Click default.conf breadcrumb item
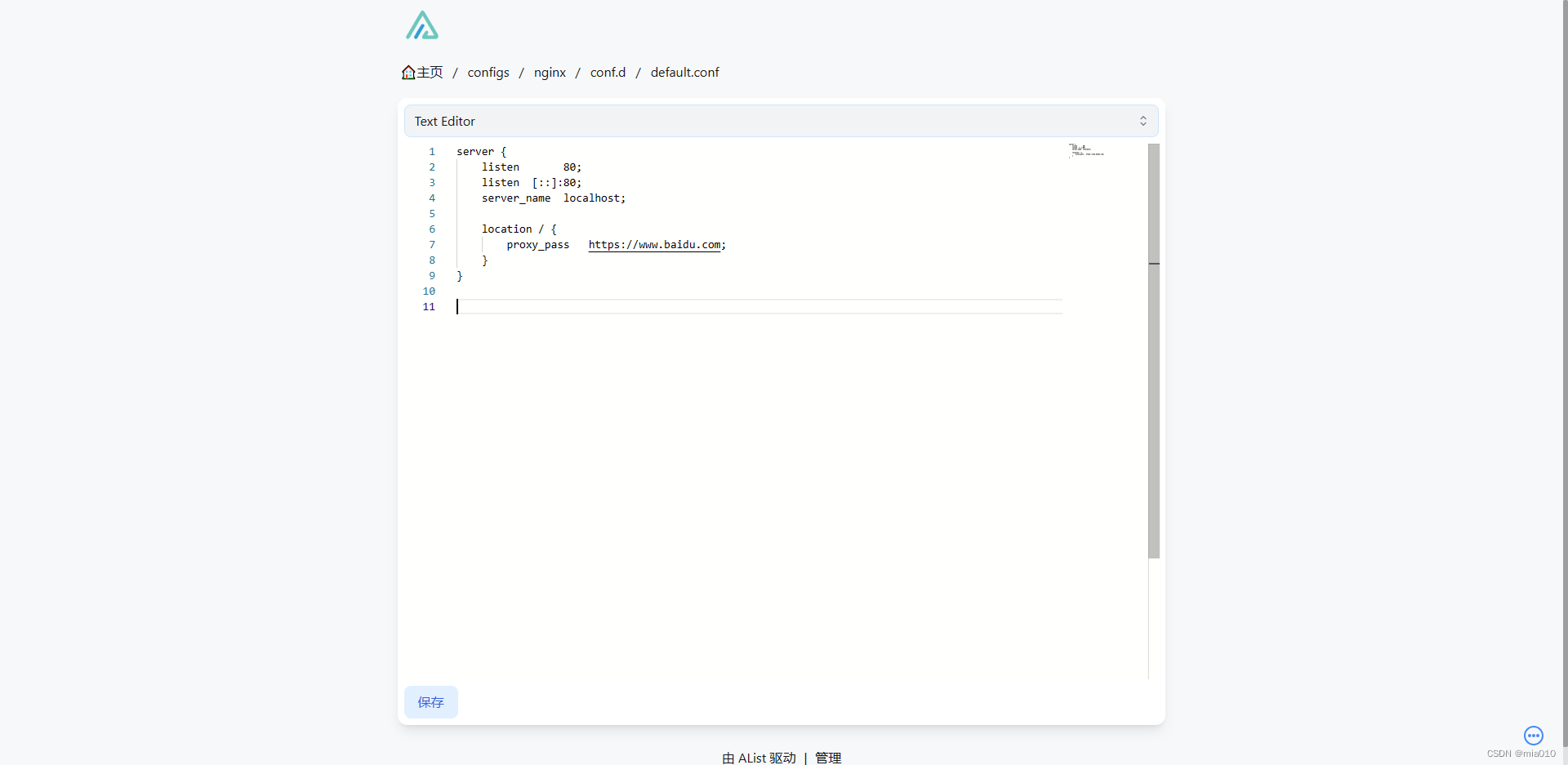1568x765 pixels. (x=684, y=73)
